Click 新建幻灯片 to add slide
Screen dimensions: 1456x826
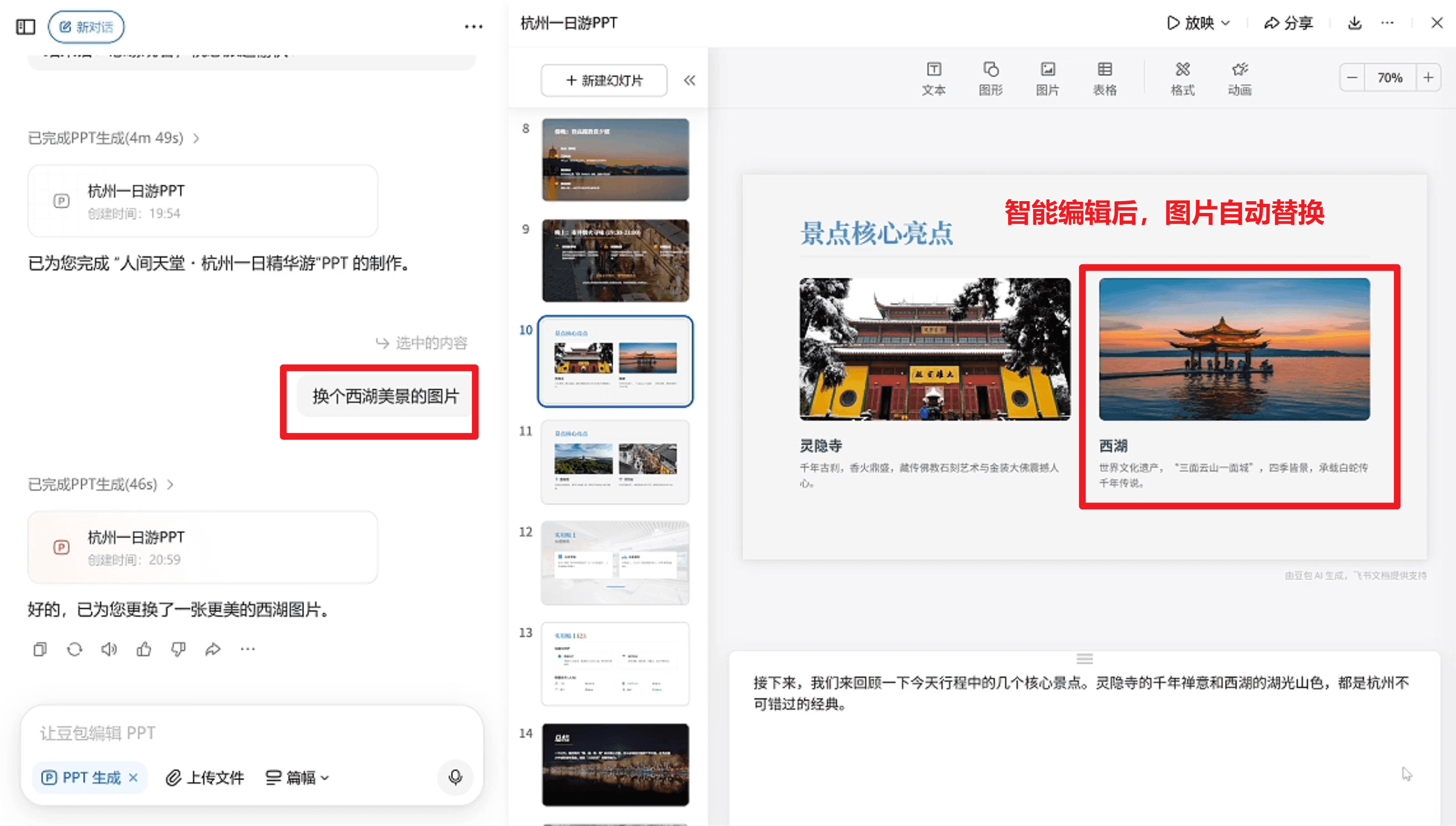pyautogui.click(x=604, y=80)
